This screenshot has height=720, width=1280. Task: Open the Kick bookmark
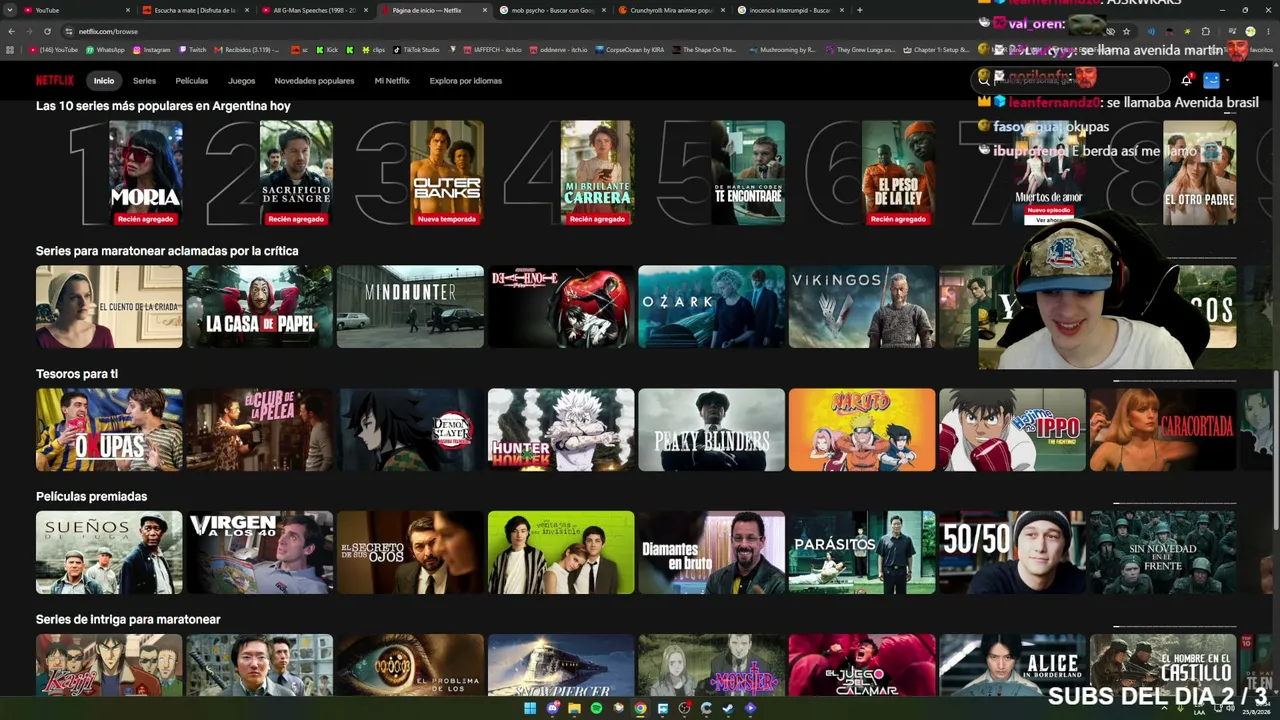(327, 50)
